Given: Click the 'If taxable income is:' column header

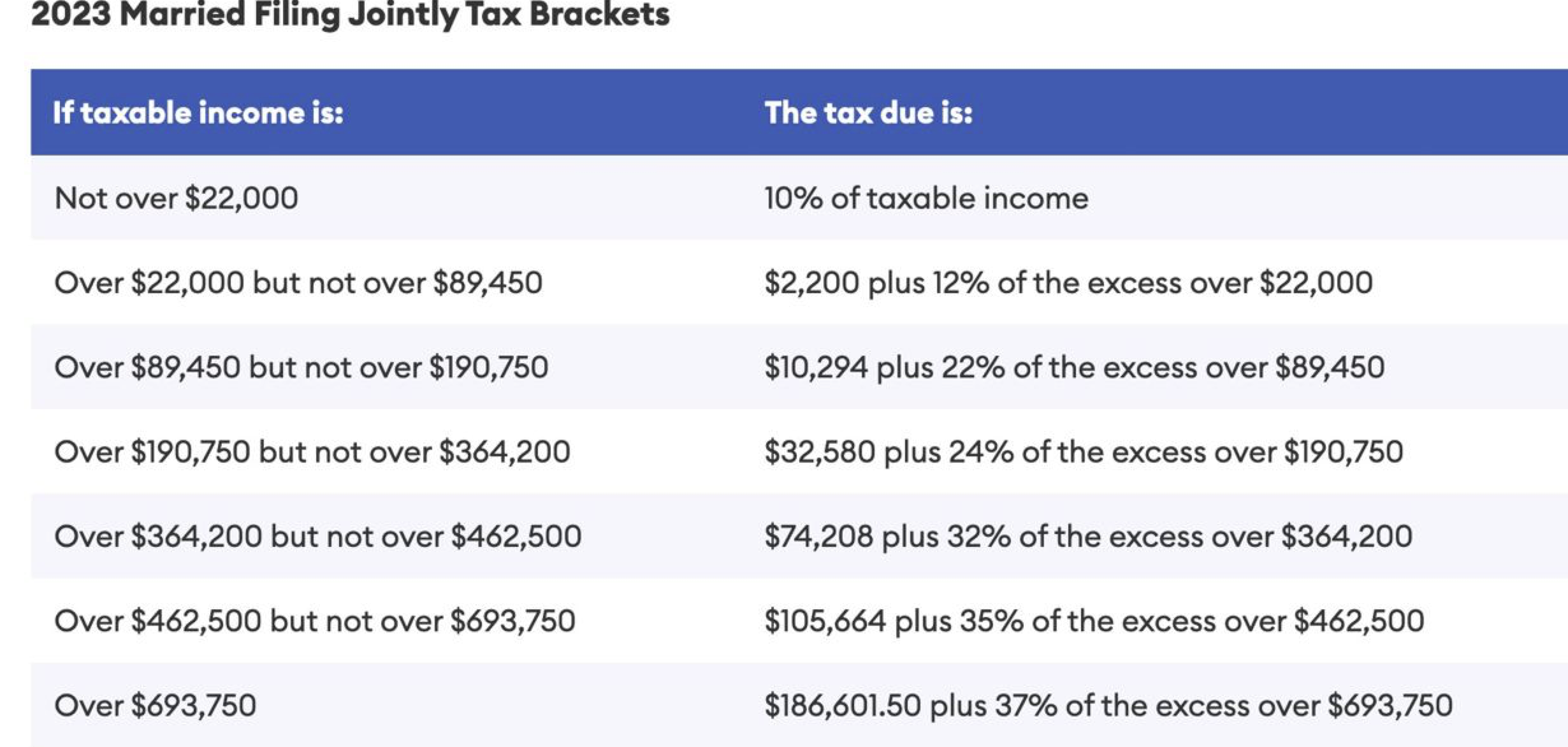Looking at the screenshot, I should pyautogui.click(x=198, y=113).
